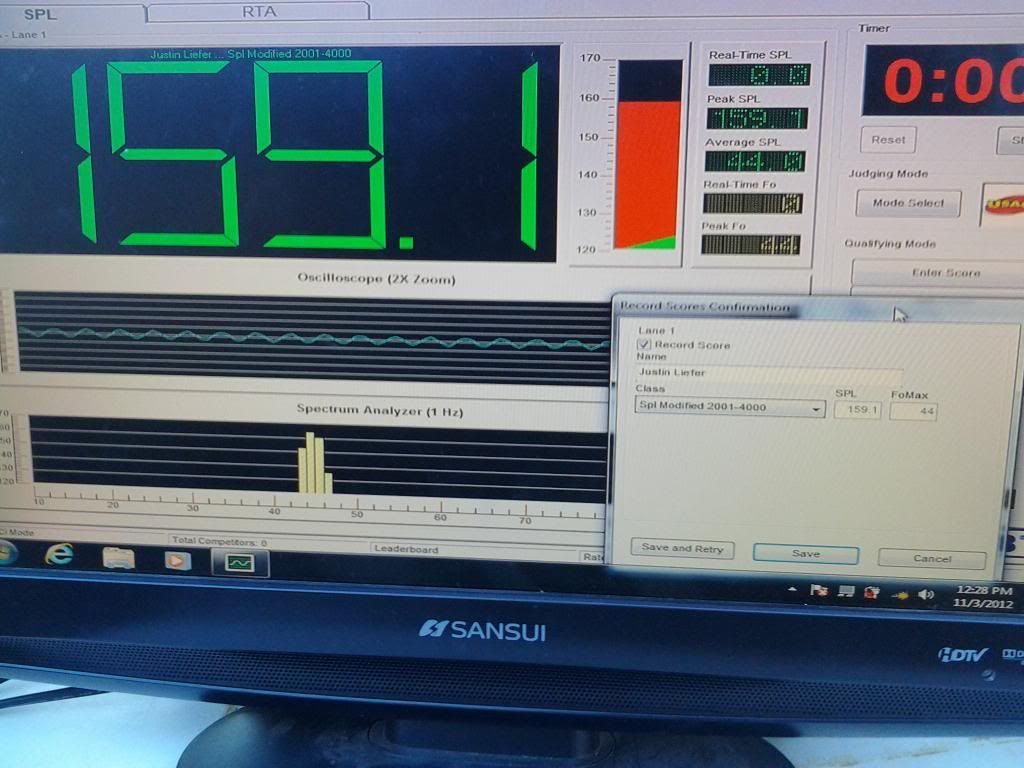Click Save and Retry
The image size is (1024, 768).
(x=682, y=549)
